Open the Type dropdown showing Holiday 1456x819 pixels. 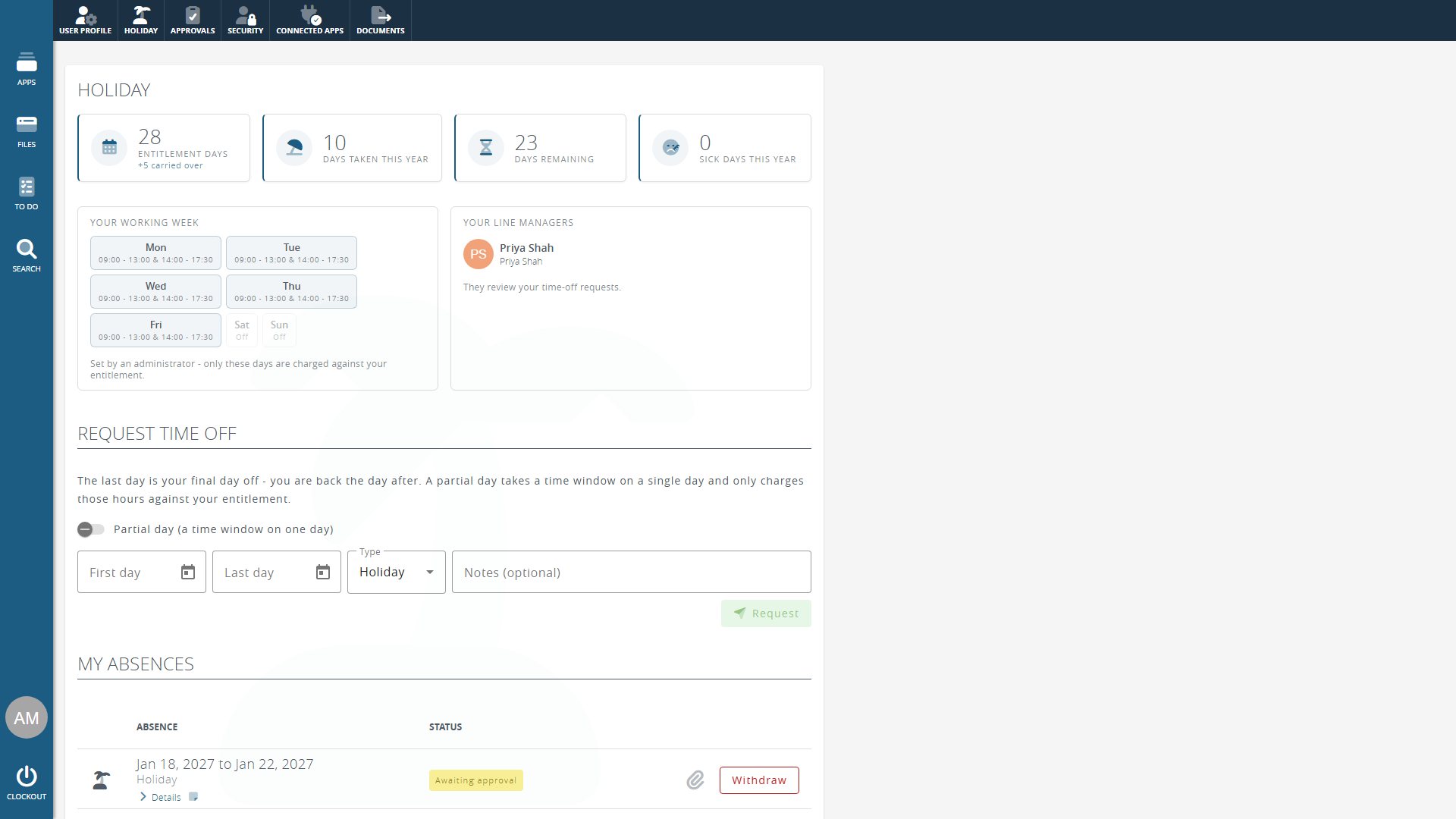[397, 572]
